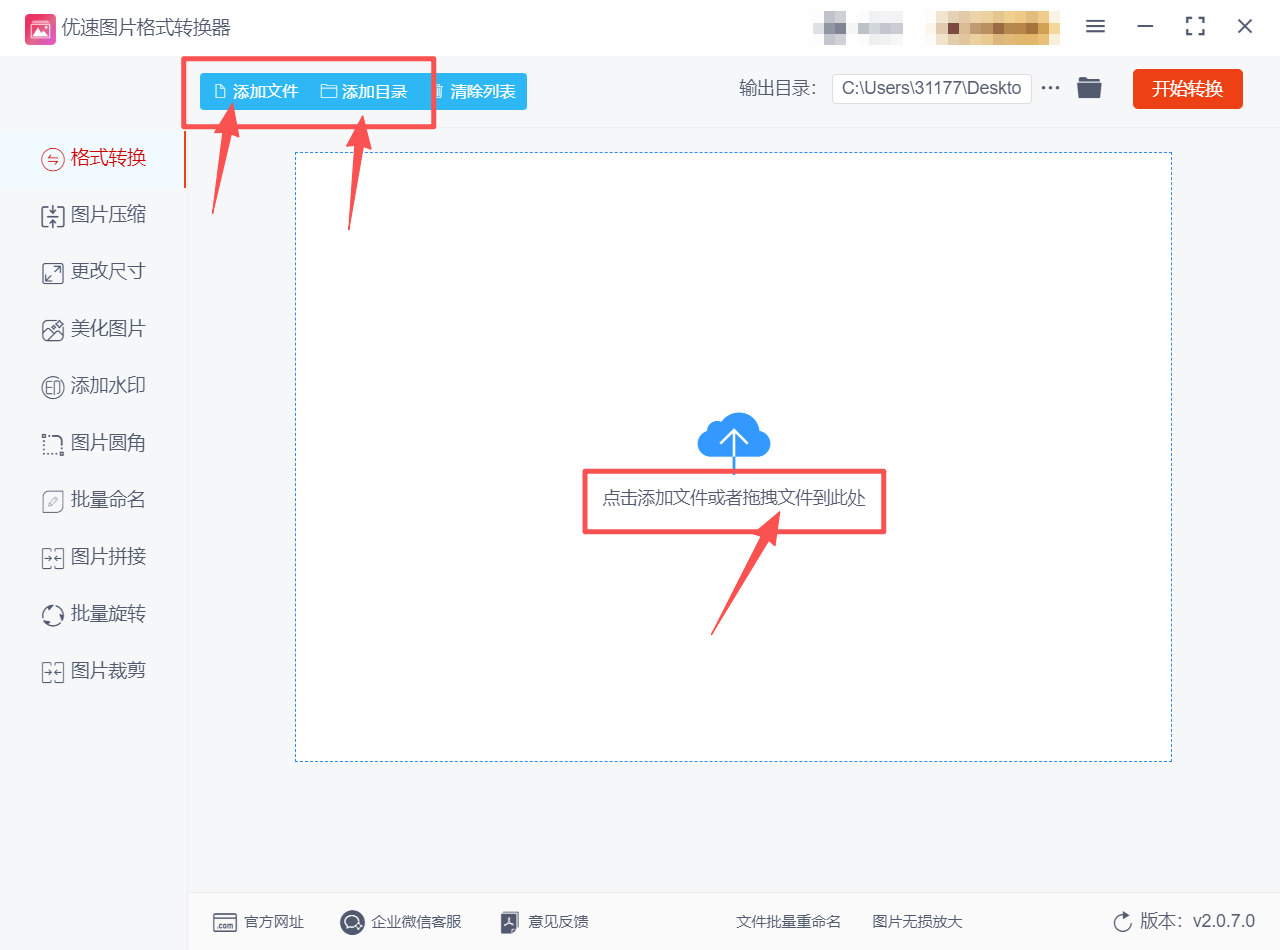This screenshot has height=950, width=1280.
Task: Click 添加文件 to add files
Action: [256, 91]
